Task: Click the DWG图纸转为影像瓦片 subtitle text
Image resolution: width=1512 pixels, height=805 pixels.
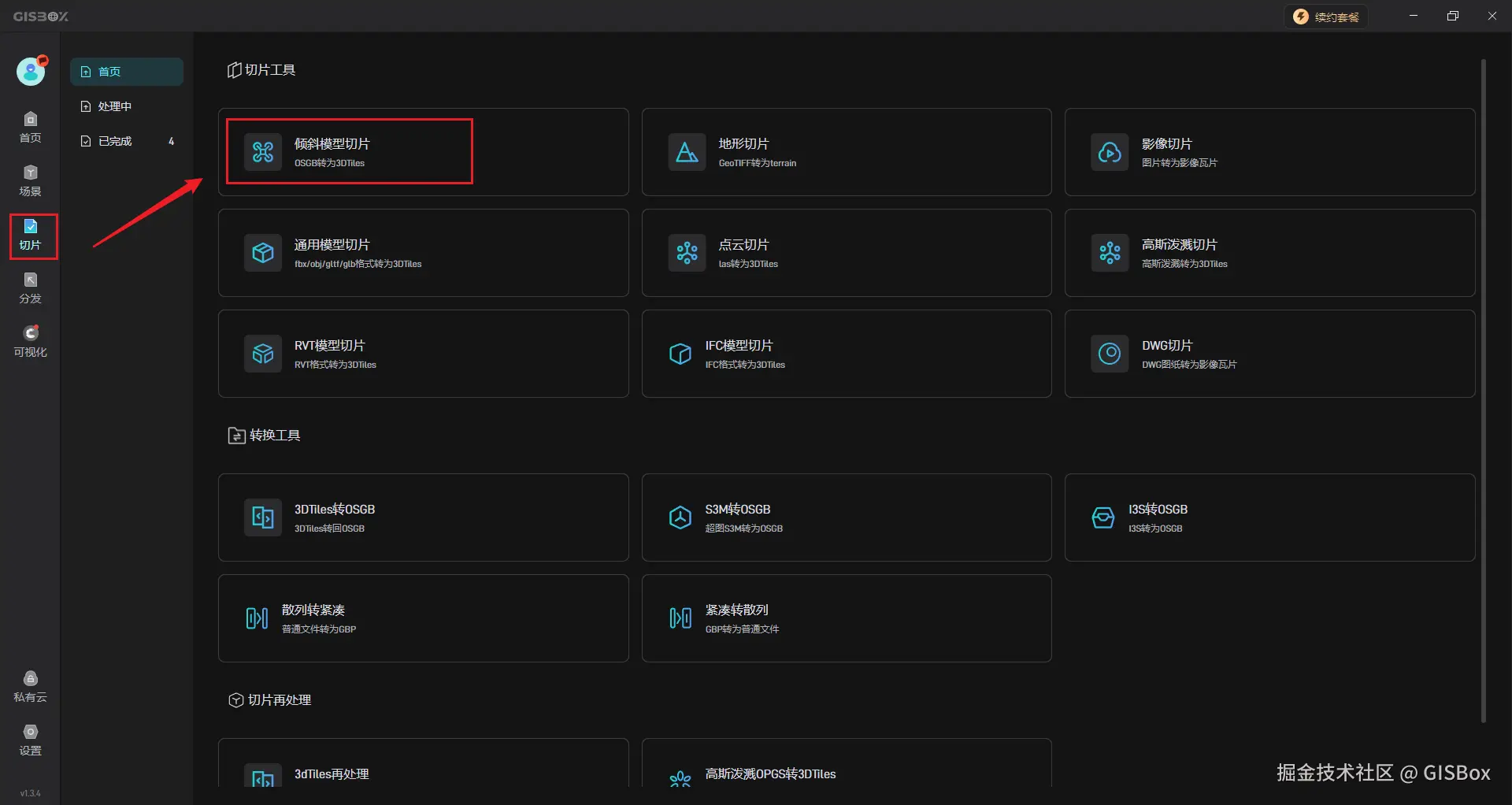Action: (1189, 365)
